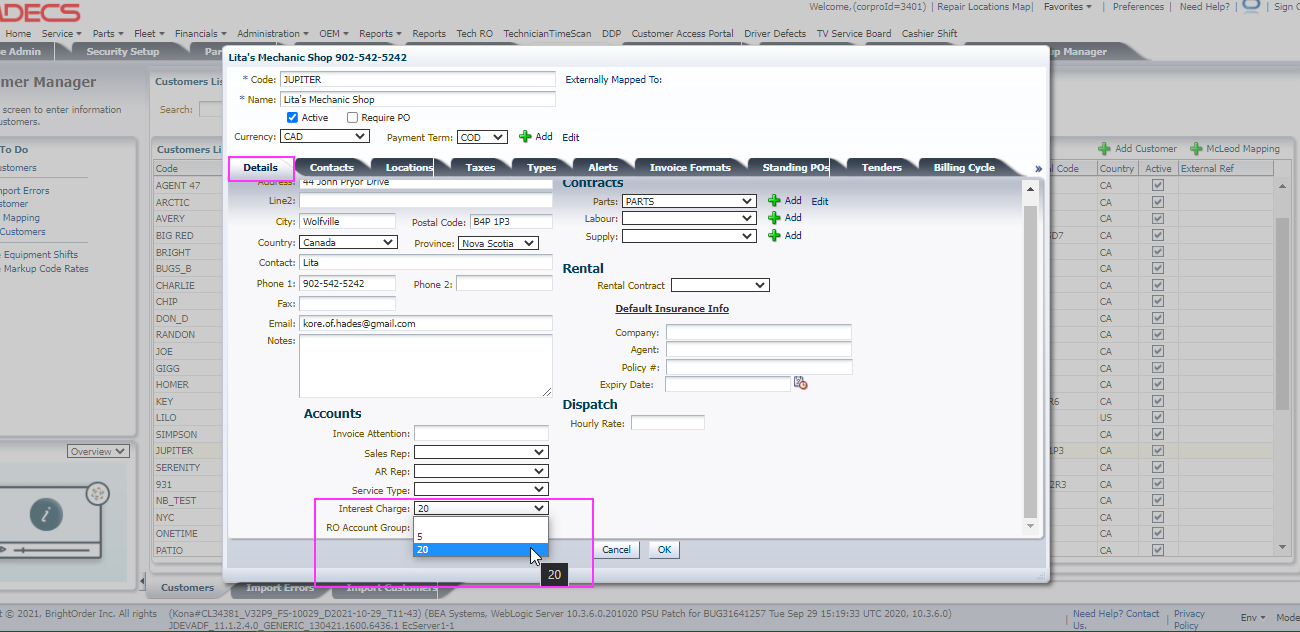The image size is (1300, 632).
Task: Toggle Active checkbox in JUPITER row
Action: [x=1158, y=451]
